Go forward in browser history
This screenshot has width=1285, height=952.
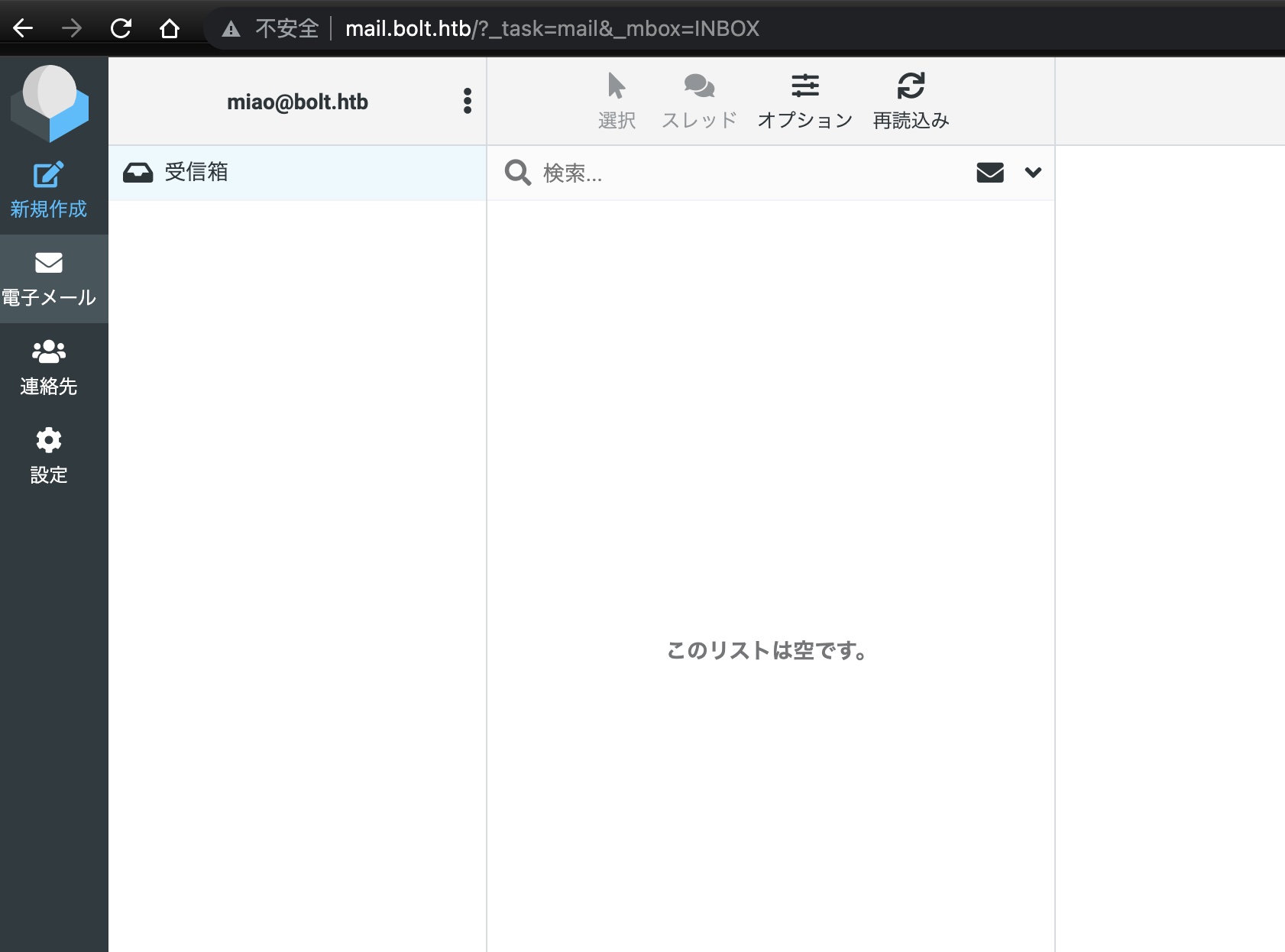point(72,29)
